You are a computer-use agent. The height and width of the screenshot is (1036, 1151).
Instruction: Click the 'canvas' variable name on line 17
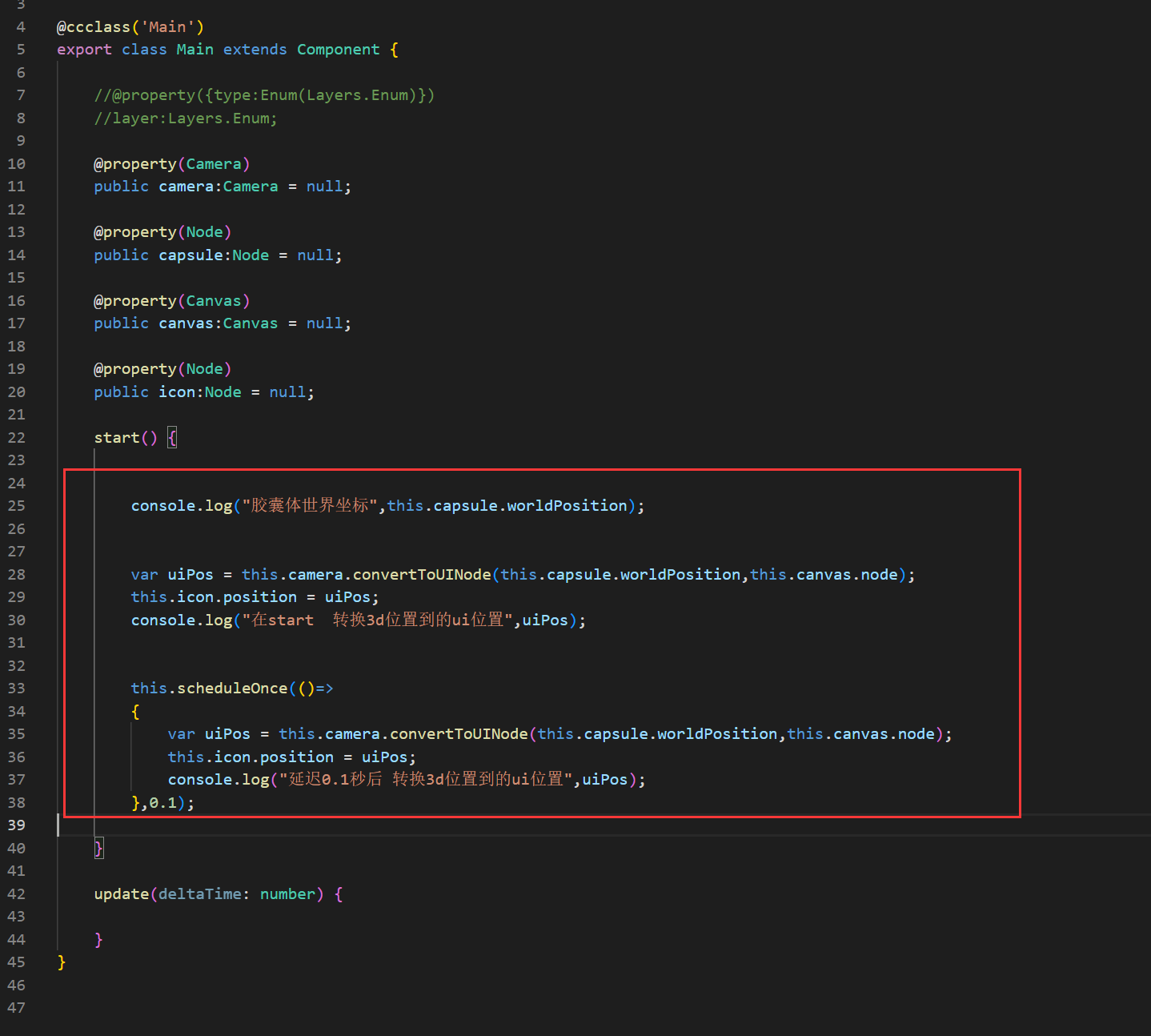tap(186, 323)
